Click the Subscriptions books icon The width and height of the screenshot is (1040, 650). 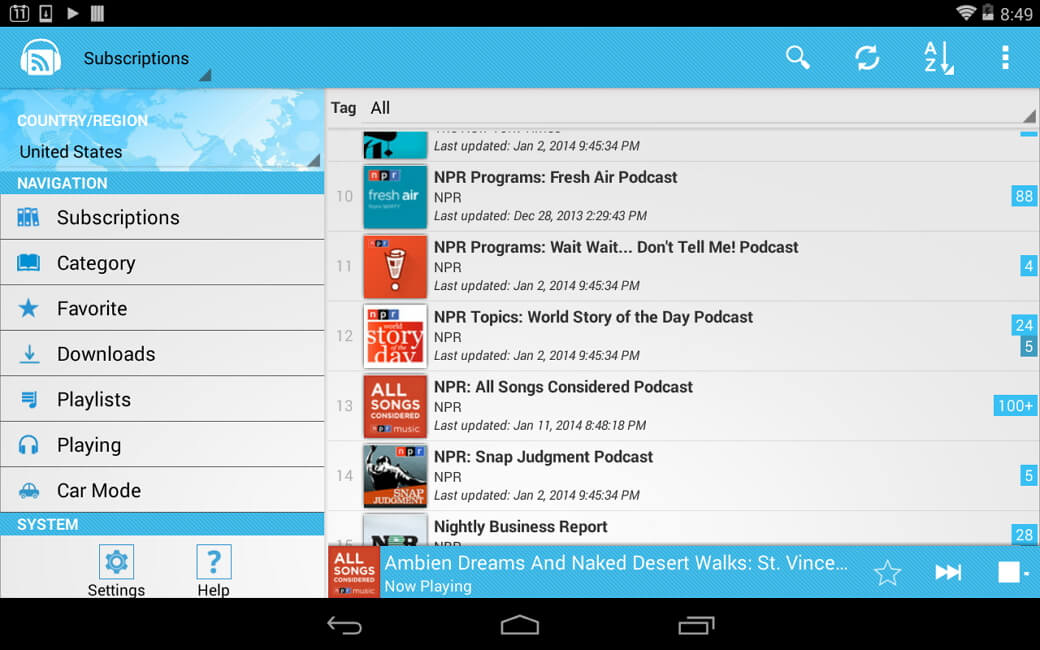[x=28, y=217]
